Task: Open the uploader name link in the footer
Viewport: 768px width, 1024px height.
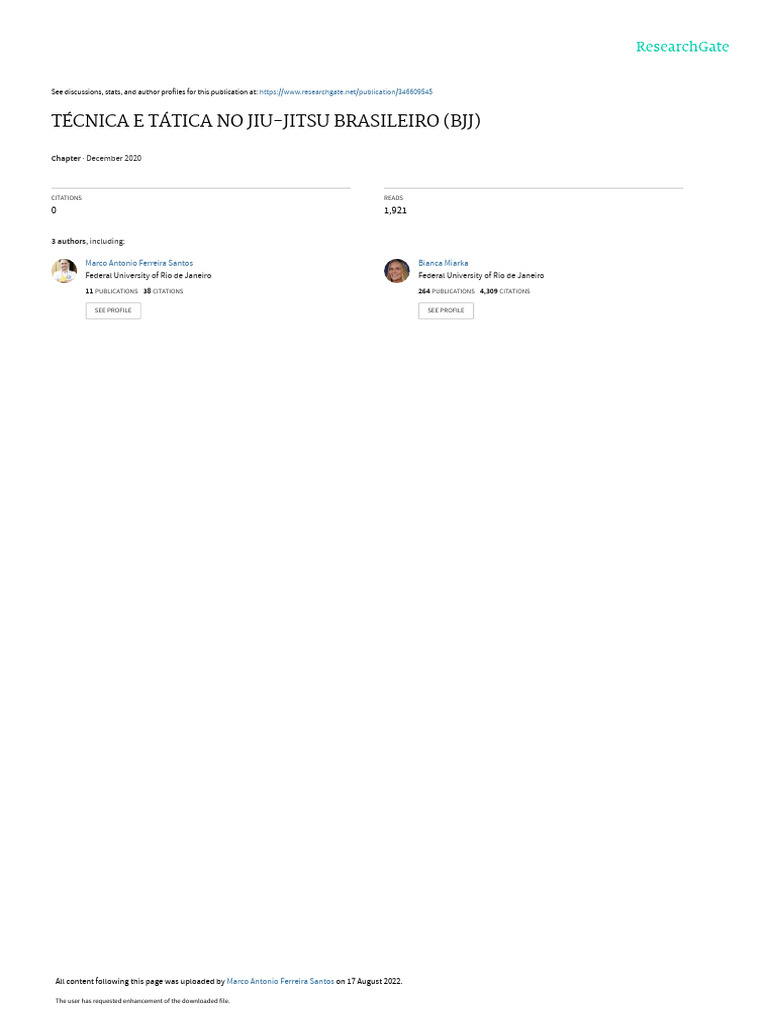Action: [x=280, y=981]
